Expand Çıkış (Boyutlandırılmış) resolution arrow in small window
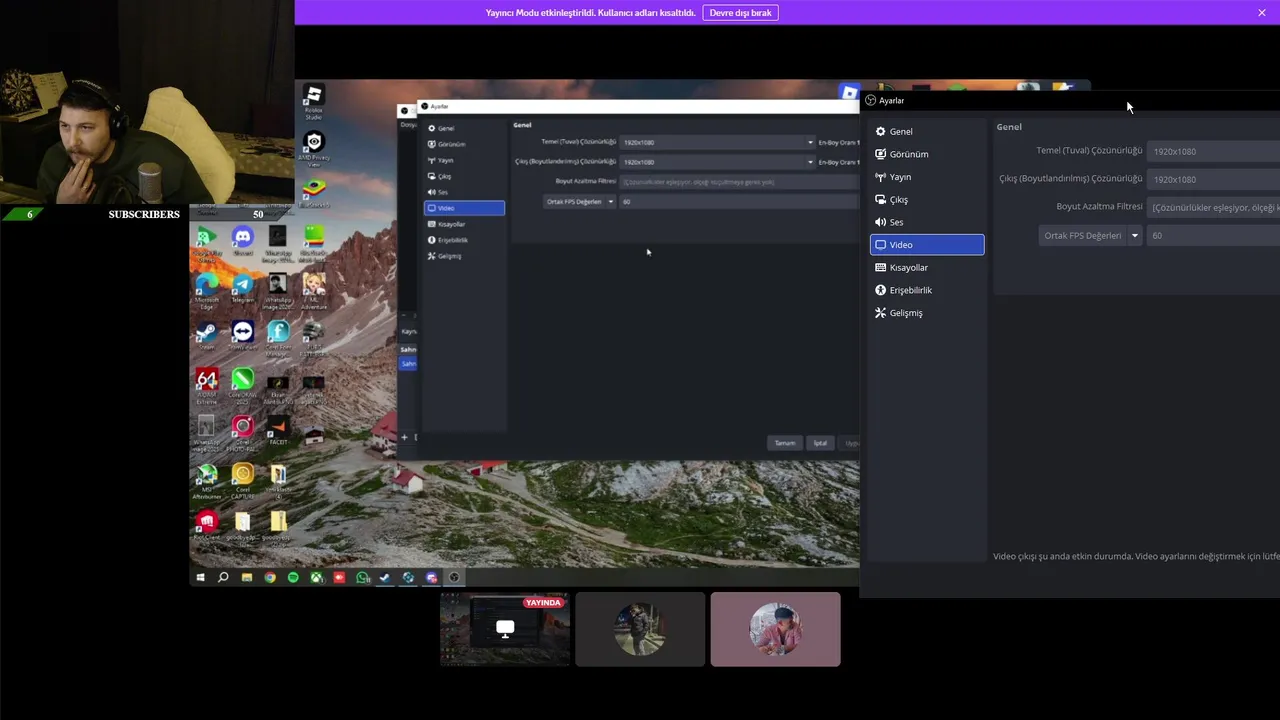Viewport: 1280px width, 720px height. tap(810, 162)
